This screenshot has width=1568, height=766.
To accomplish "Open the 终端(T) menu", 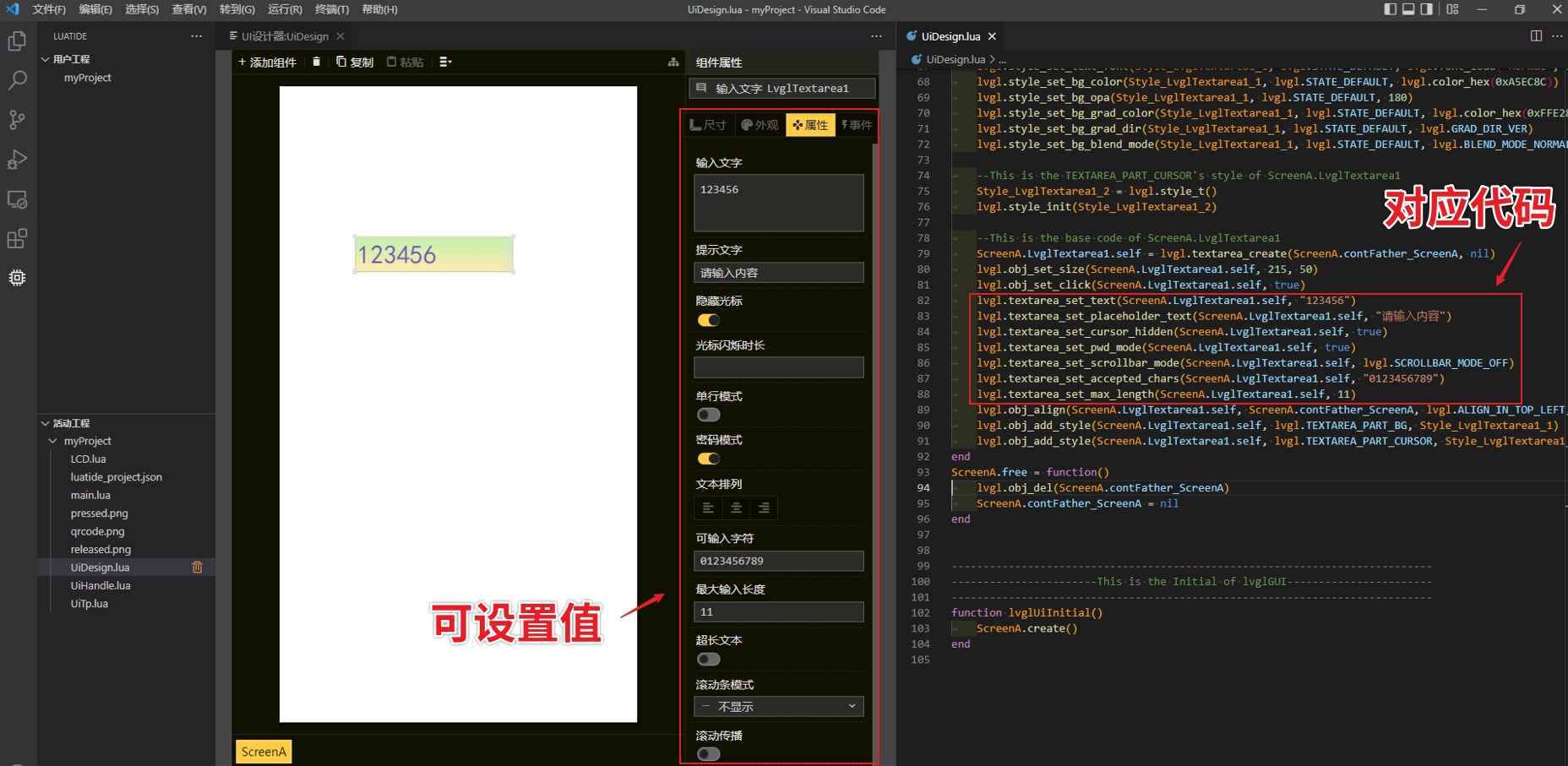I will 331,9.
